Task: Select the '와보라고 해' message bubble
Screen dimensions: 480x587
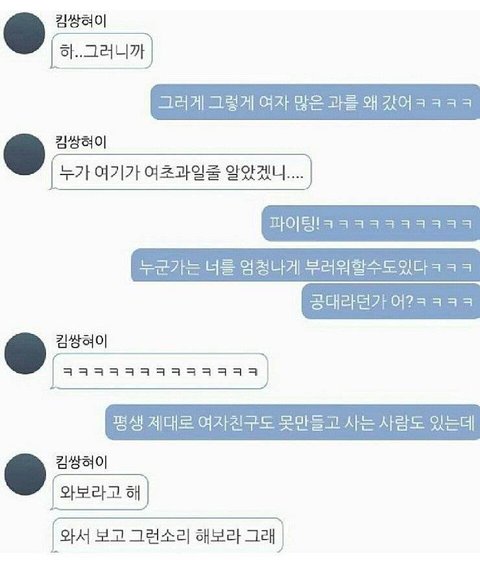Action: point(100,492)
